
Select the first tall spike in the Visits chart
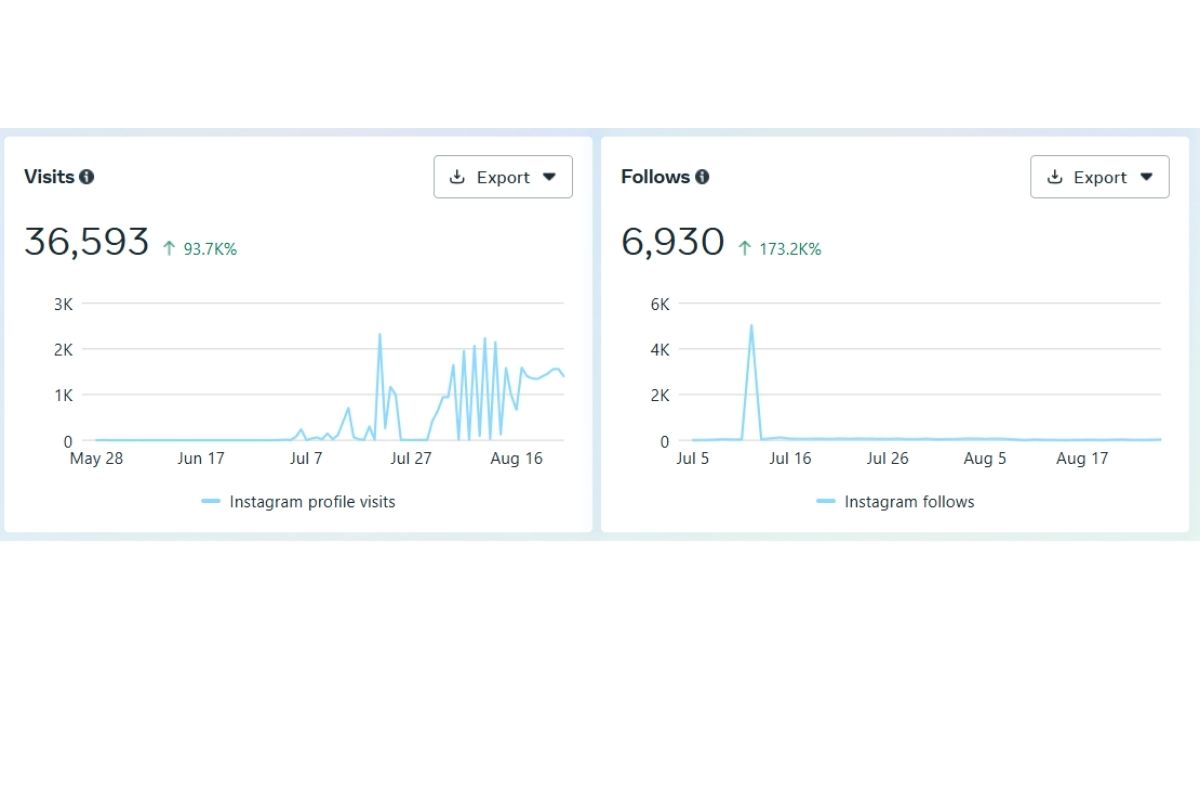coord(380,335)
